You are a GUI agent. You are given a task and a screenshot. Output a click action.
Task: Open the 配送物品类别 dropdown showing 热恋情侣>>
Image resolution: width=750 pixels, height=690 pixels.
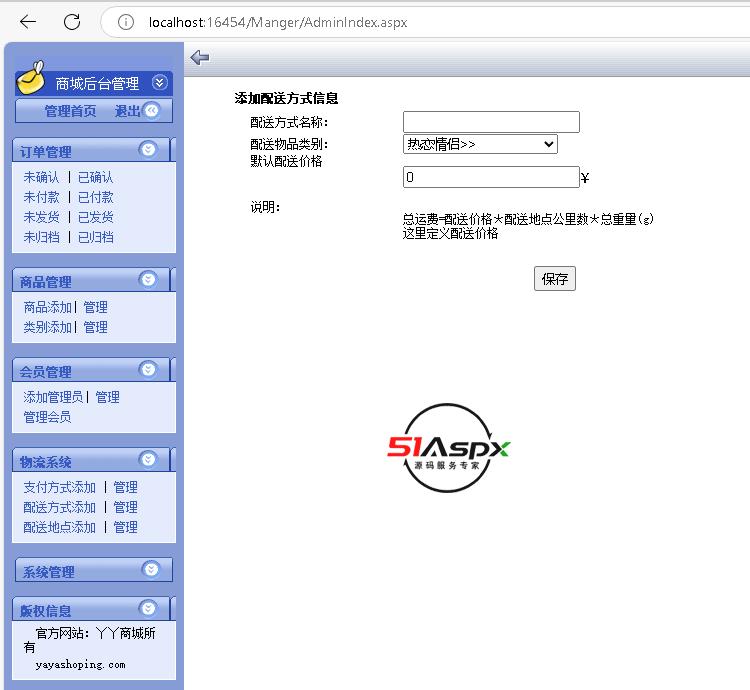480,144
